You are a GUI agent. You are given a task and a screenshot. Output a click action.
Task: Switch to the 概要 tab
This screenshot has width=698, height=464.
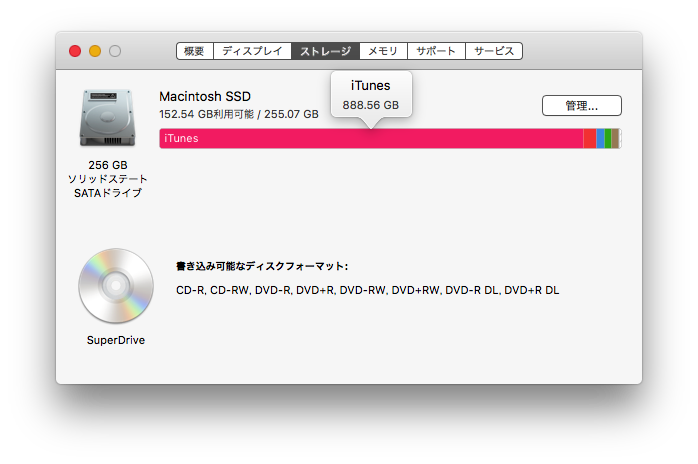click(x=195, y=51)
